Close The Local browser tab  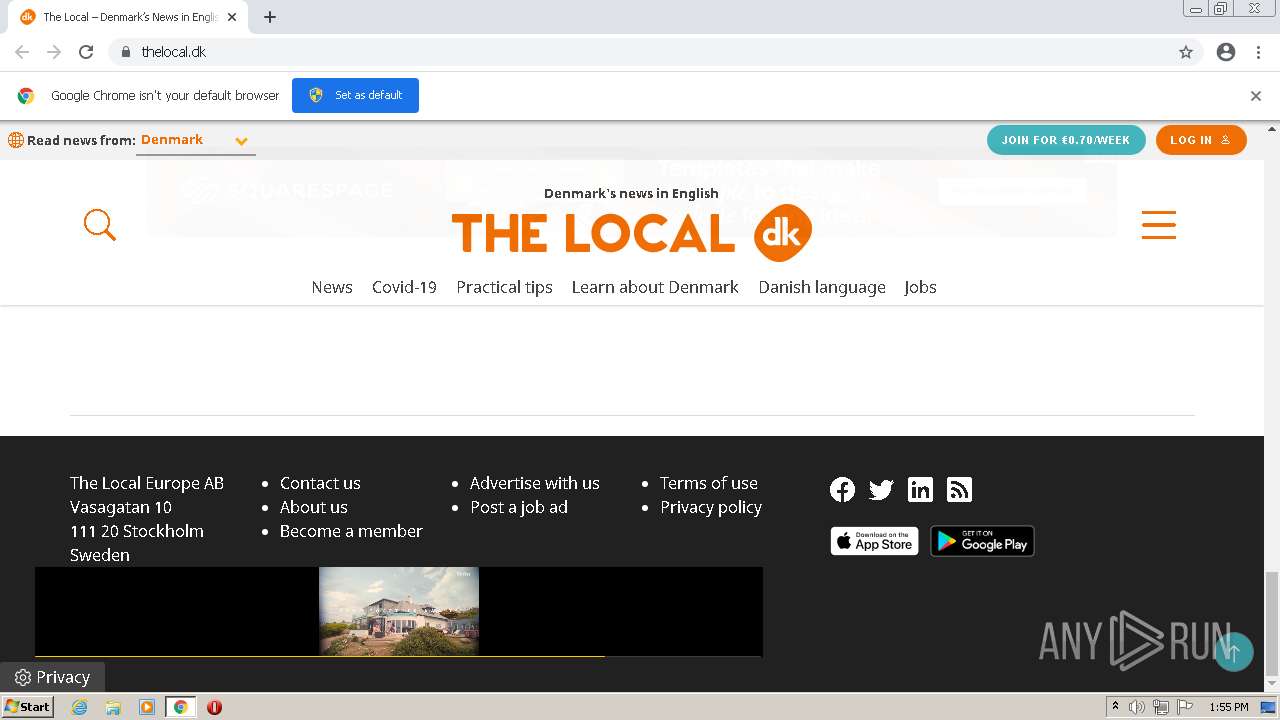[232, 17]
